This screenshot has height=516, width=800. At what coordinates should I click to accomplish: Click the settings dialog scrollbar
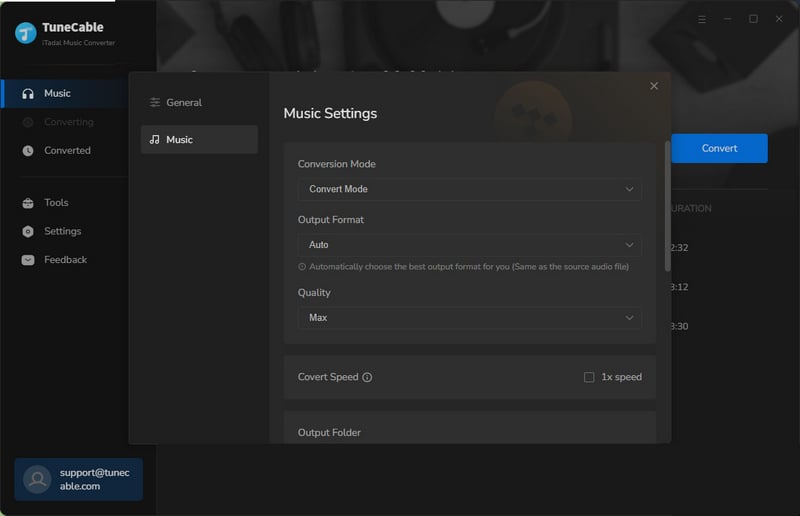tap(667, 206)
